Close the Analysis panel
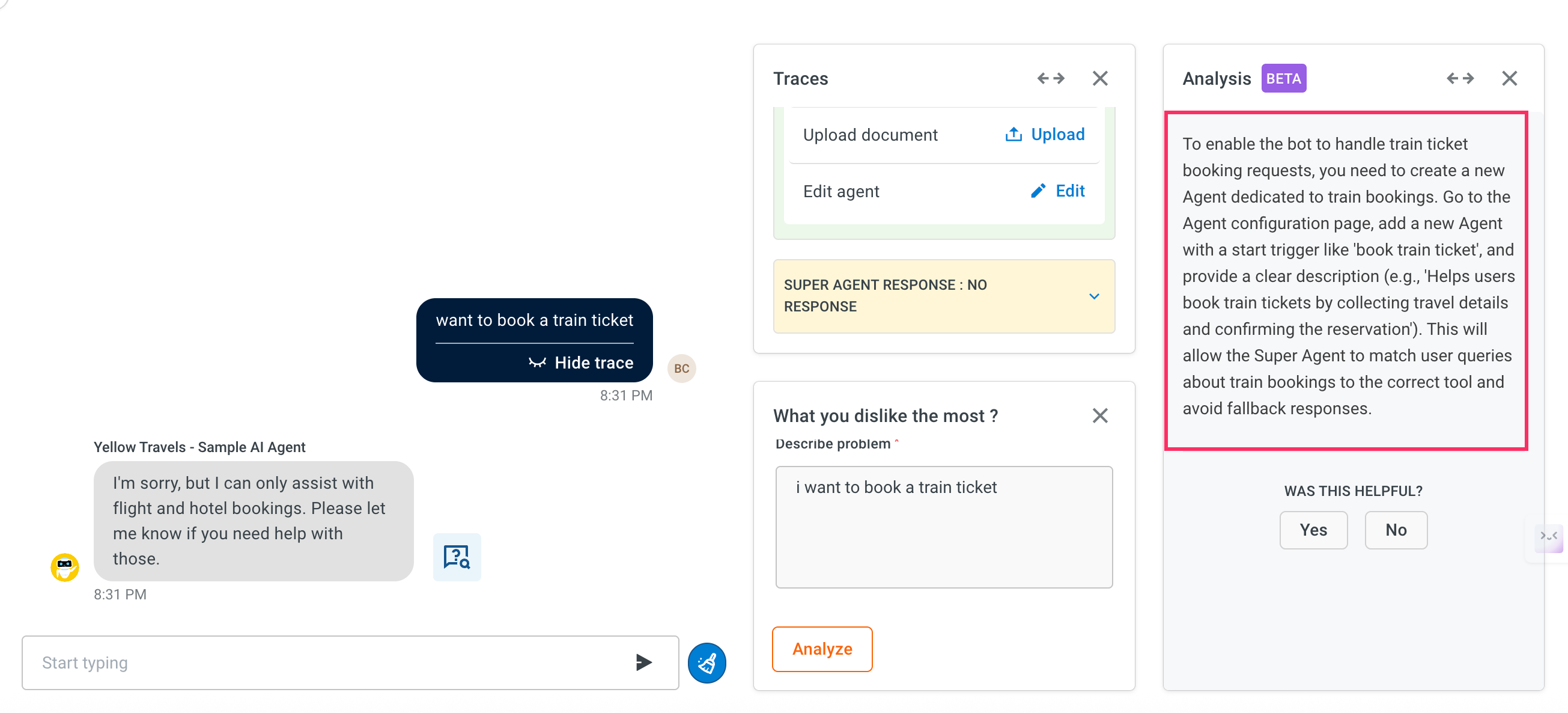 coord(1509,78)
